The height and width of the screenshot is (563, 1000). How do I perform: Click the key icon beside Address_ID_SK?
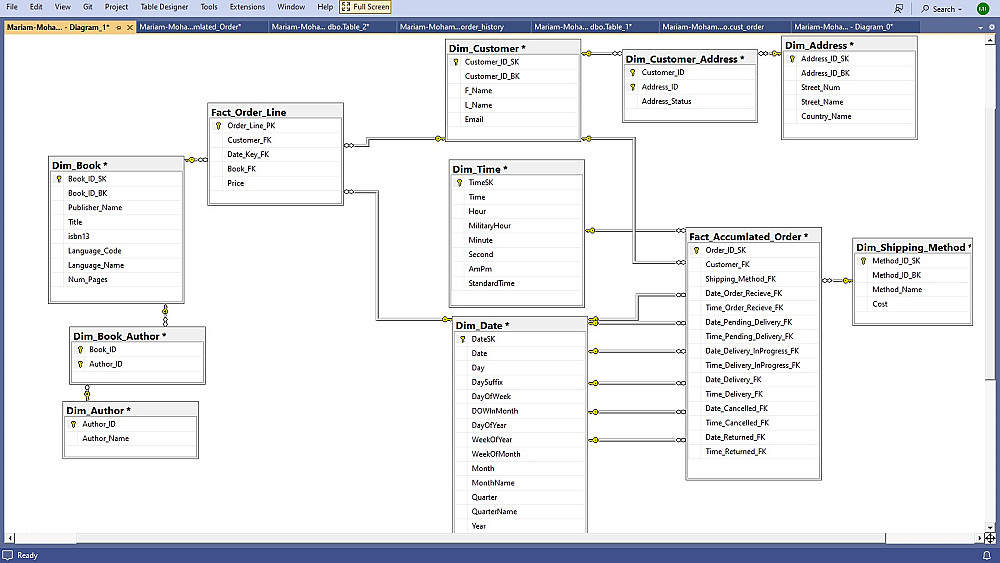click(792, 59)
